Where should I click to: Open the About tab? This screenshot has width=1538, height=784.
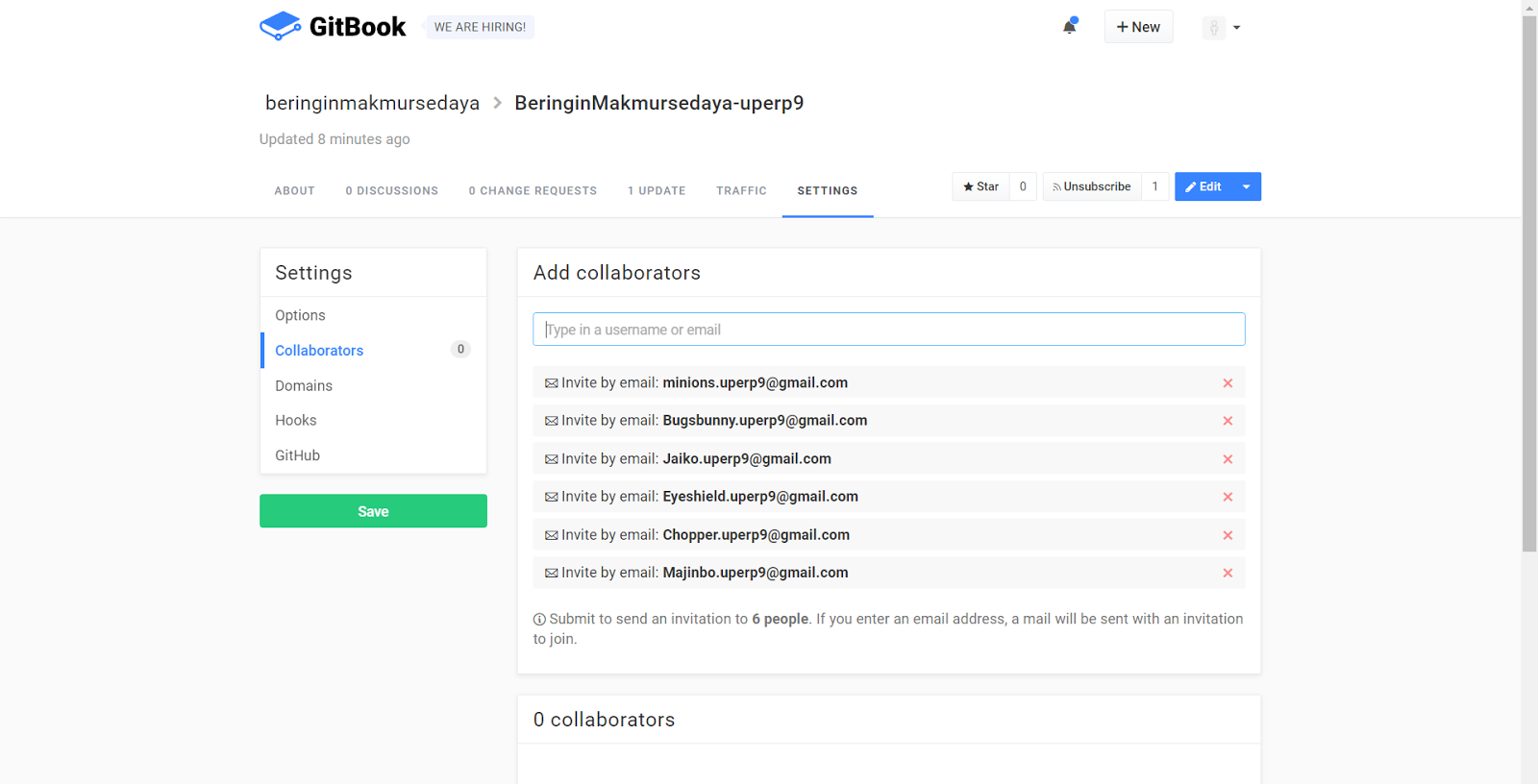[294, 191]
